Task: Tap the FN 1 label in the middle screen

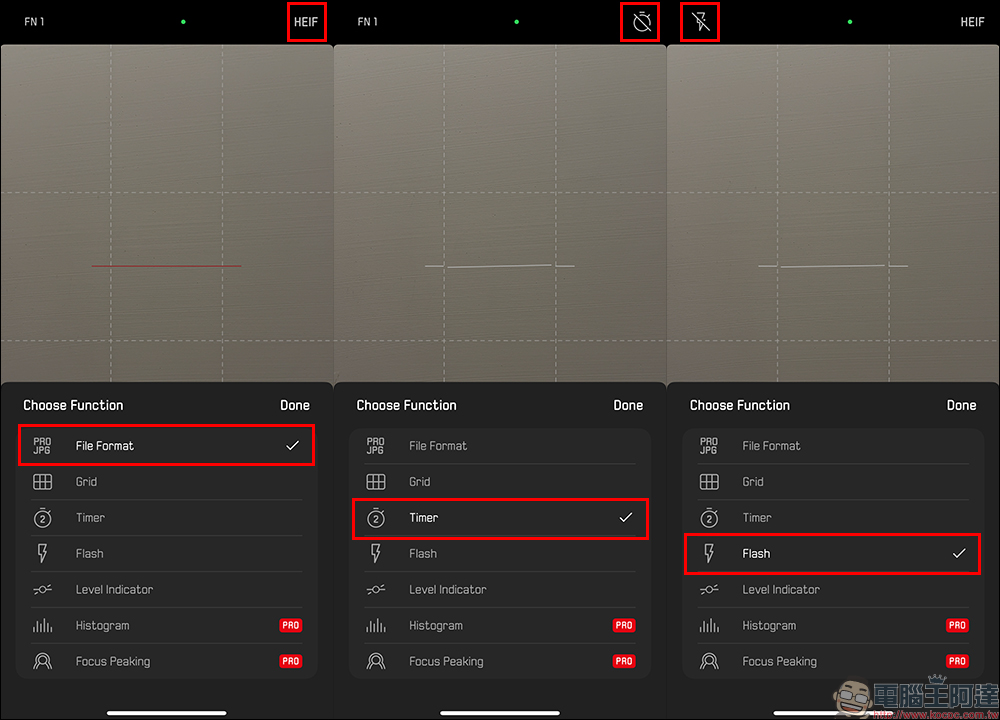Action: [x=368, y=22]
